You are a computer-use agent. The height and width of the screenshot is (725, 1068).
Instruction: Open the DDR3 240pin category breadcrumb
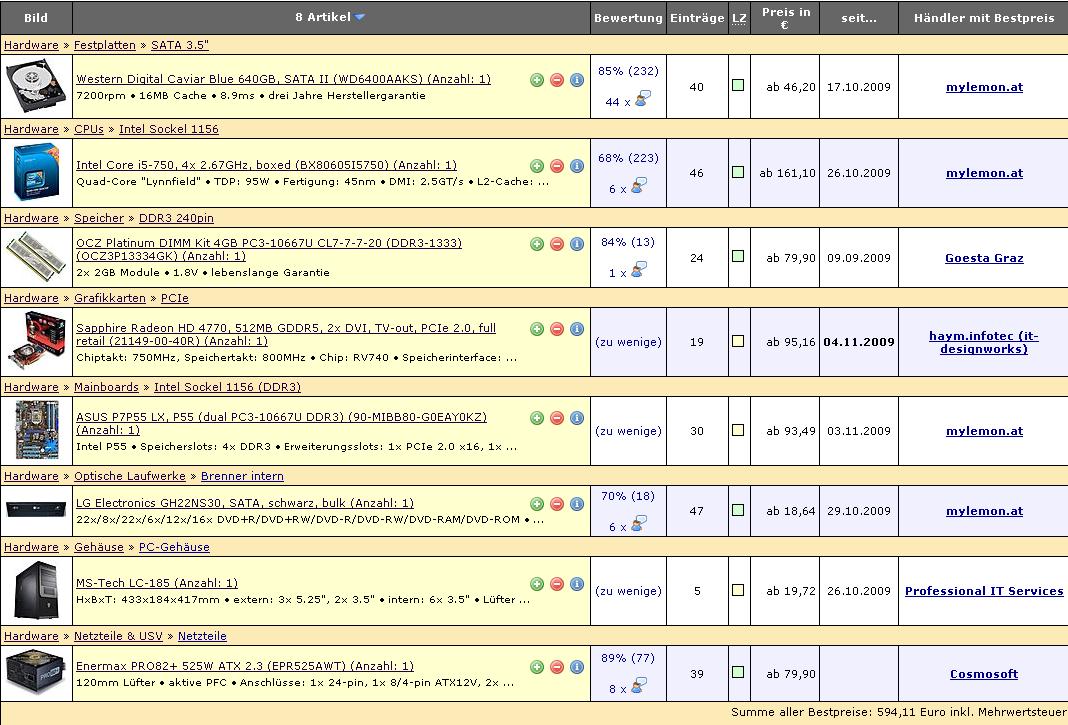tap(176, 218)
